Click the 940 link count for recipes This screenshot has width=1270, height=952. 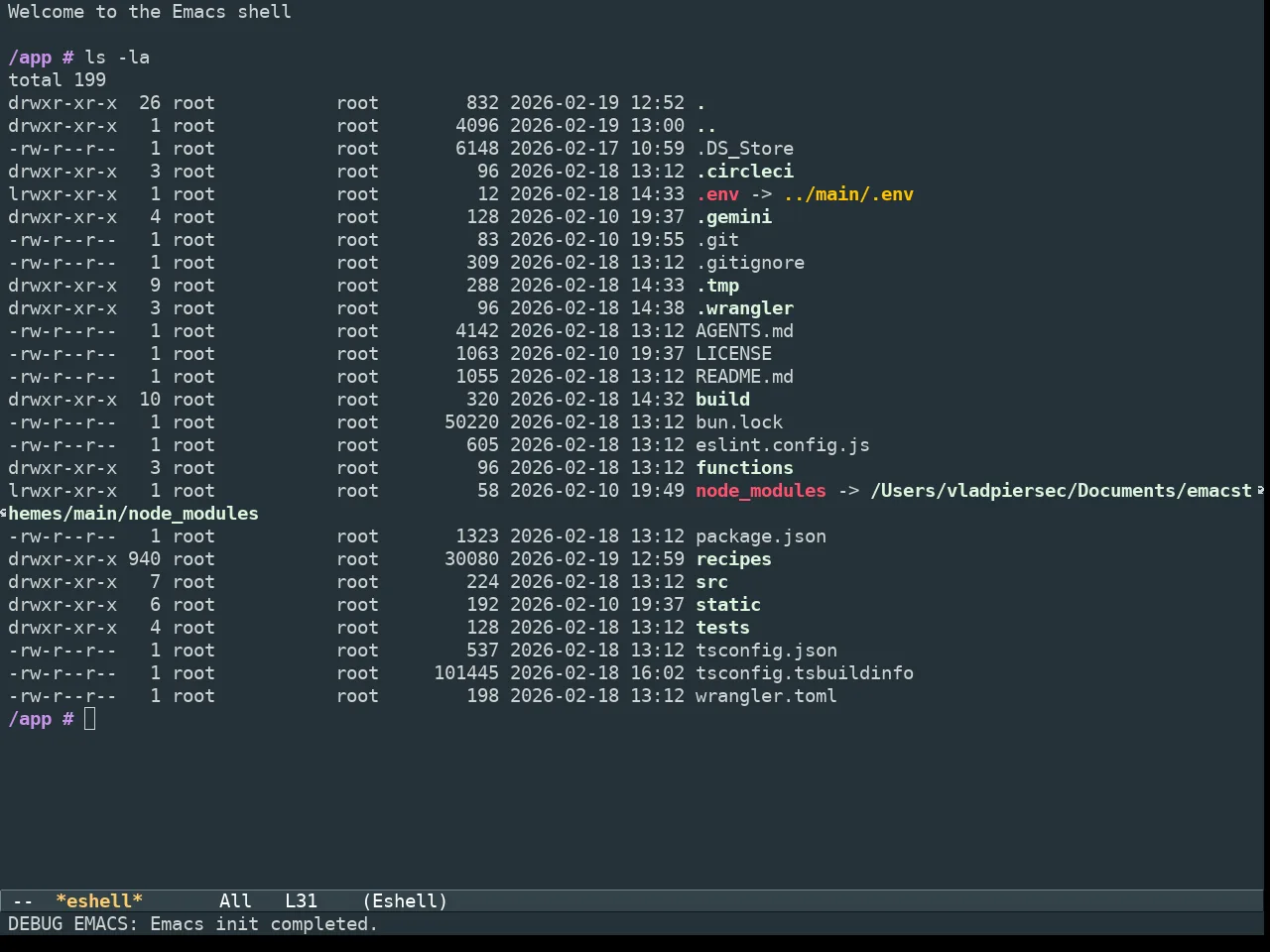144,559
